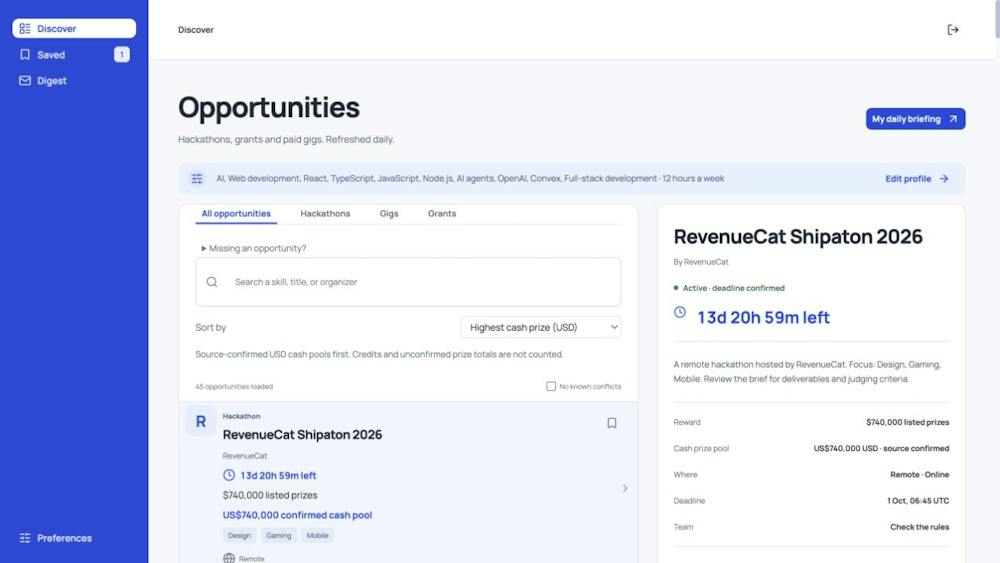Expand the Missing an opportunity disclosure
This screenshot has width=1000, height=563.
click(x=254, y=248)
